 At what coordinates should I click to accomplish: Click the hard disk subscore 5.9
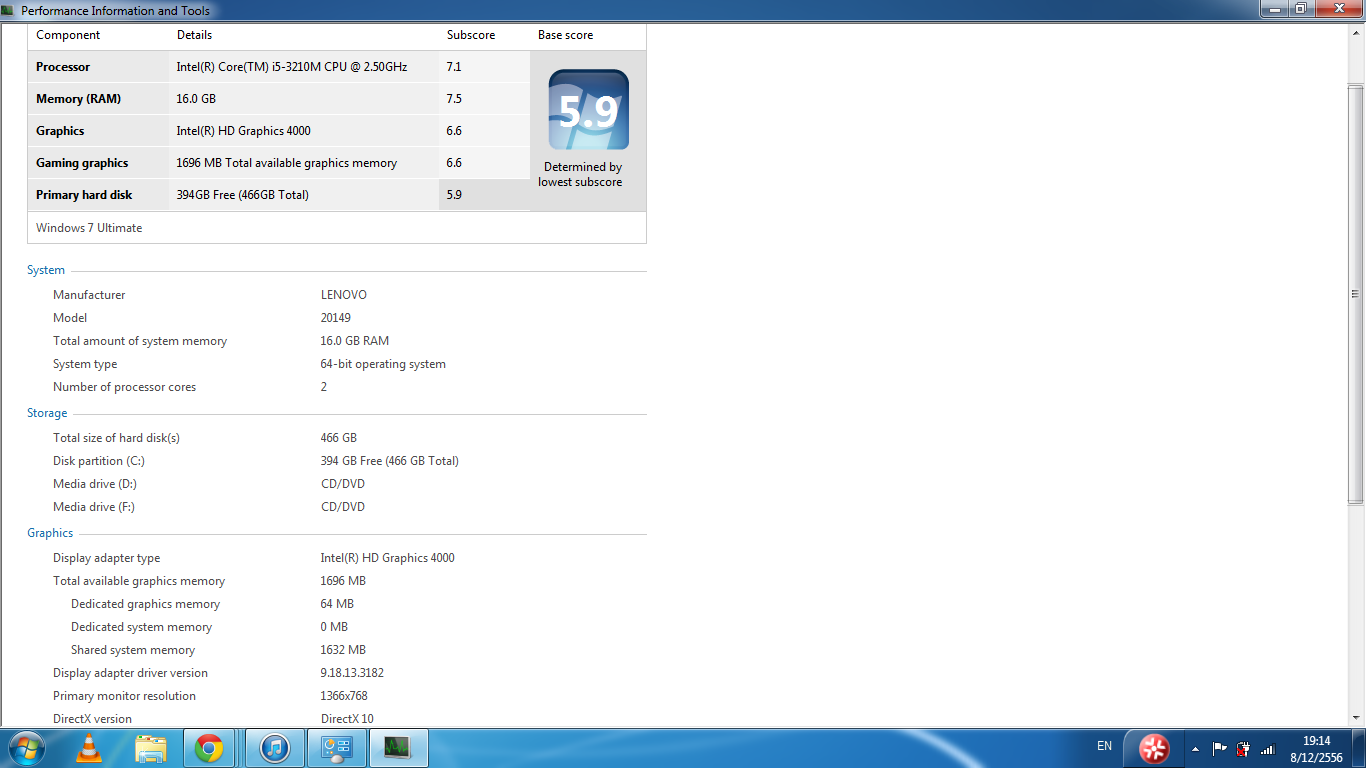(454, 195)
